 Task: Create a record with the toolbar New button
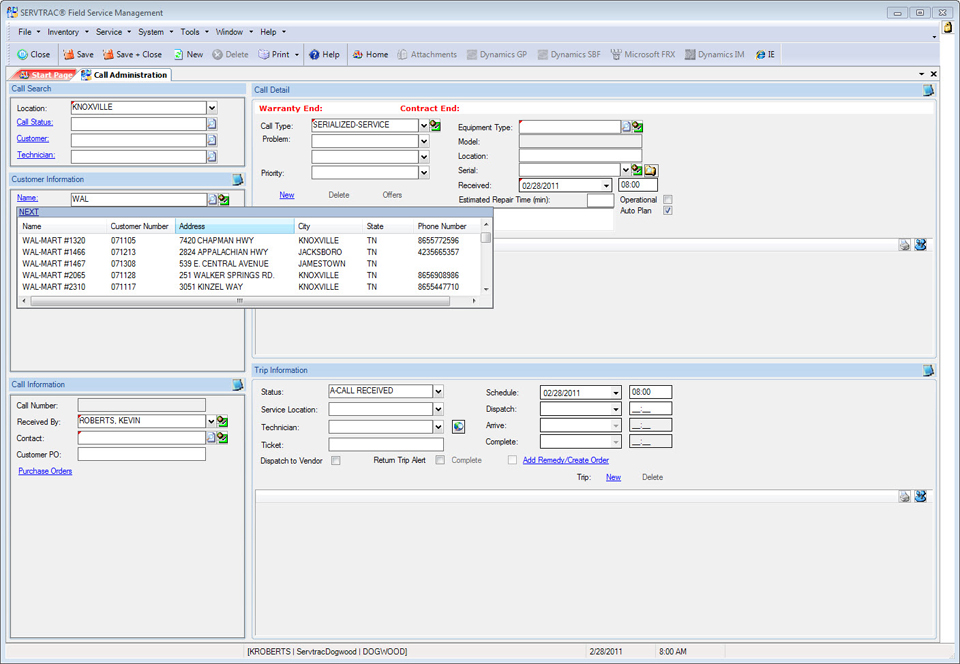188,54
